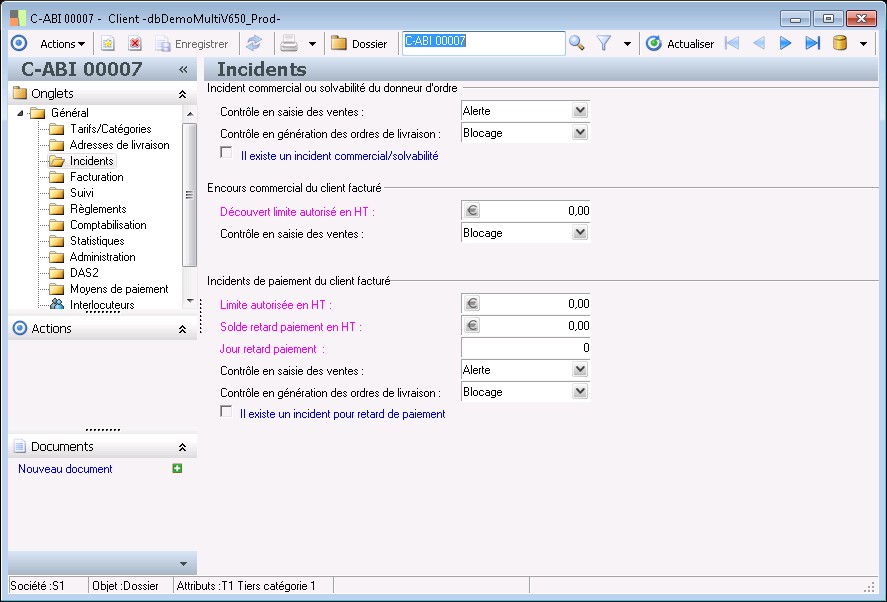Click the filter funnel icon

click(604, 44)
